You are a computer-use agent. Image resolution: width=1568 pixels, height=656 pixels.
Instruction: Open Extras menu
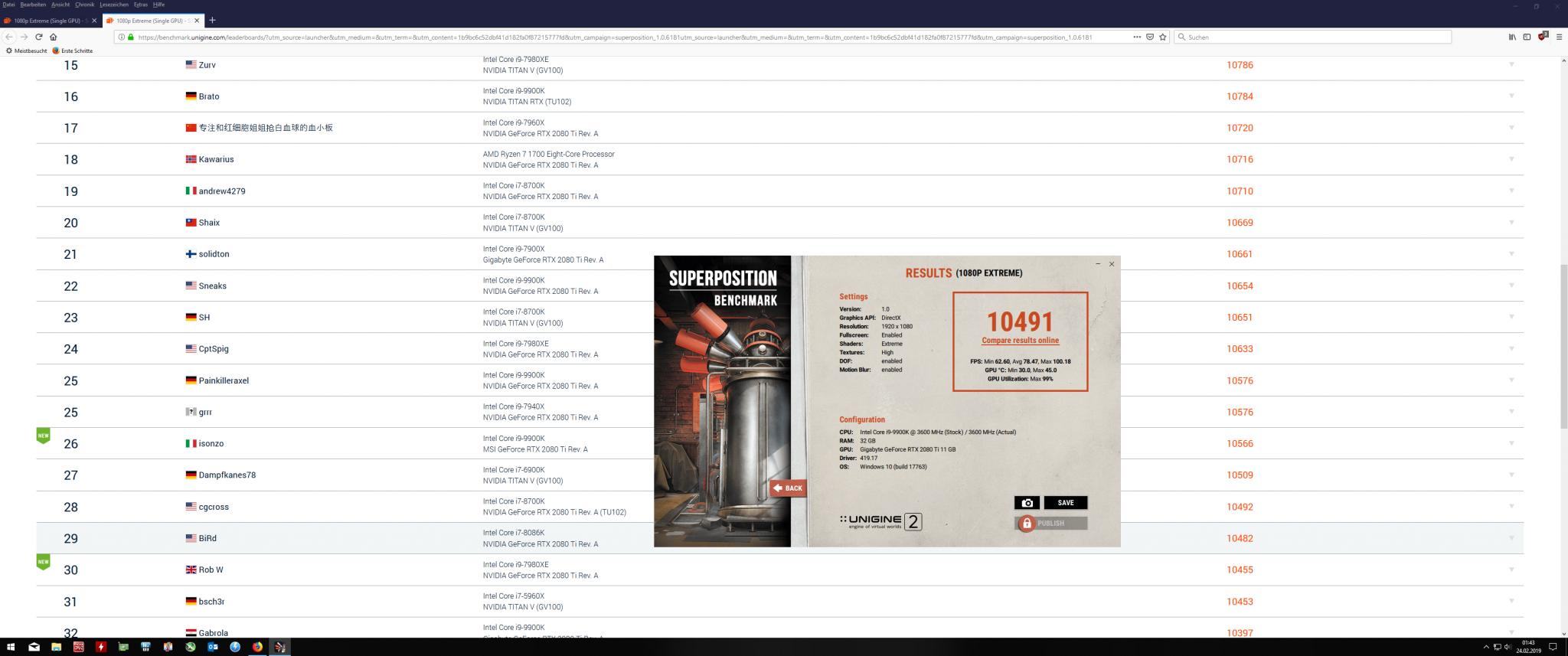pos(141,5)
